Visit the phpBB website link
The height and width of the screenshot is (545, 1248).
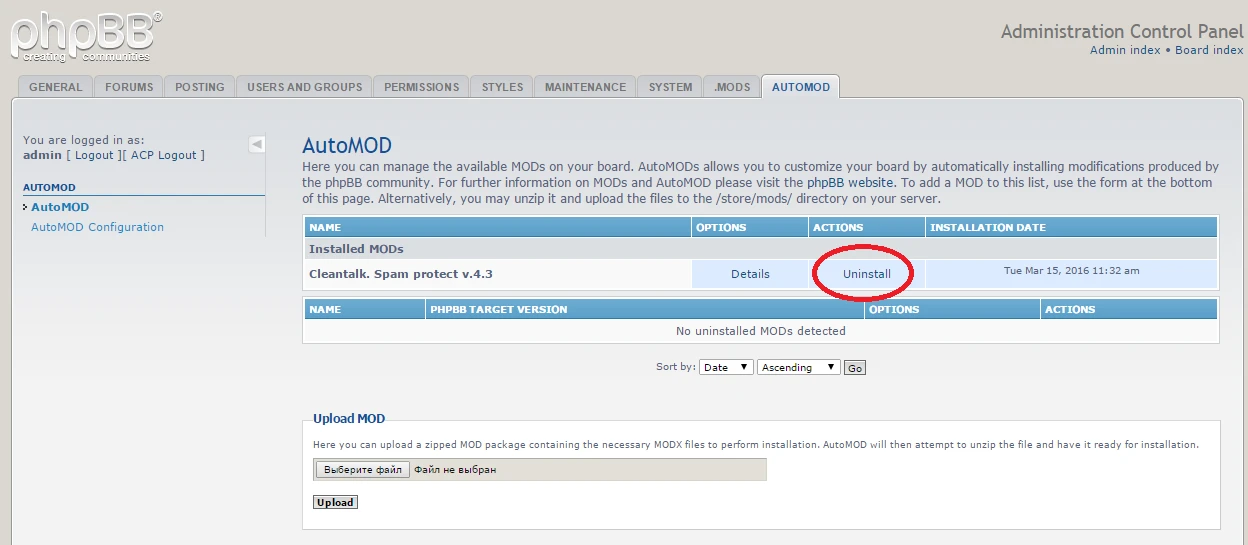851,183
